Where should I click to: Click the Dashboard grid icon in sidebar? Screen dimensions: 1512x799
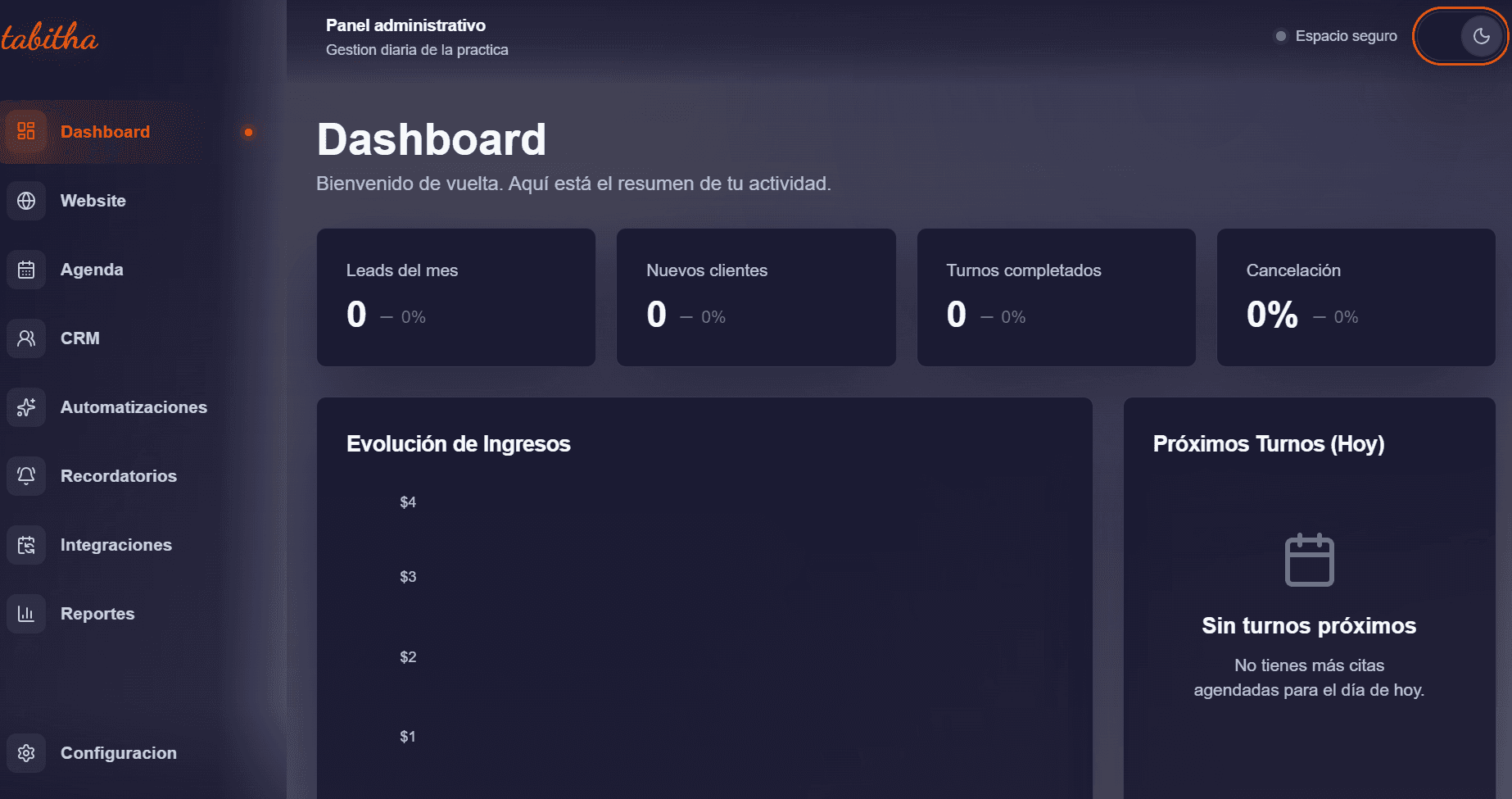[26, 131]
